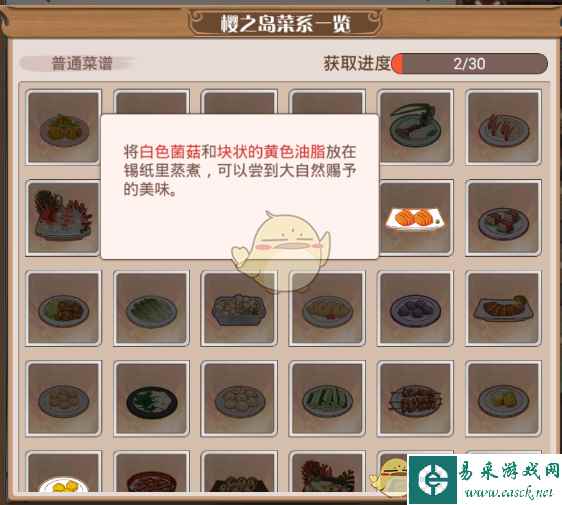Open the plate with two yellow pieces

point(503,399)
